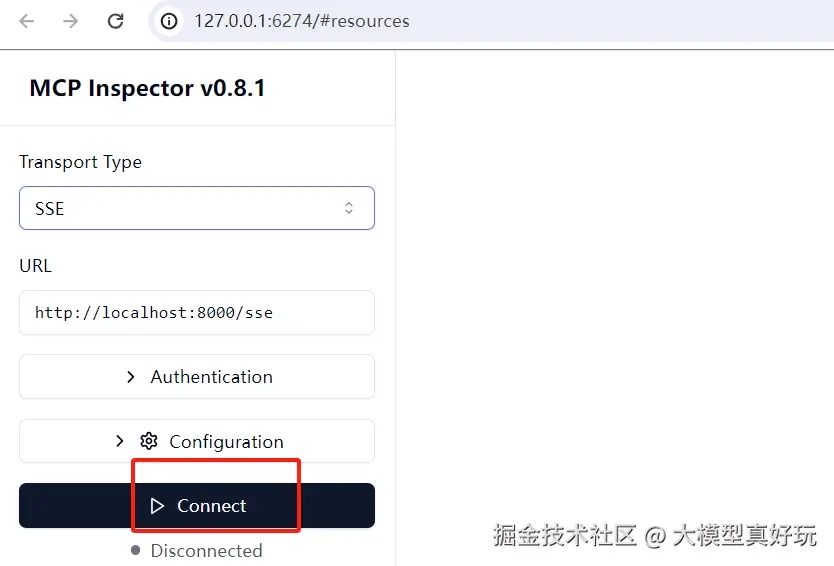This screenshot has width=834, height=566.
Task: Click the MCP Inspector v0.8.1 title
Action: coord(147,88)
